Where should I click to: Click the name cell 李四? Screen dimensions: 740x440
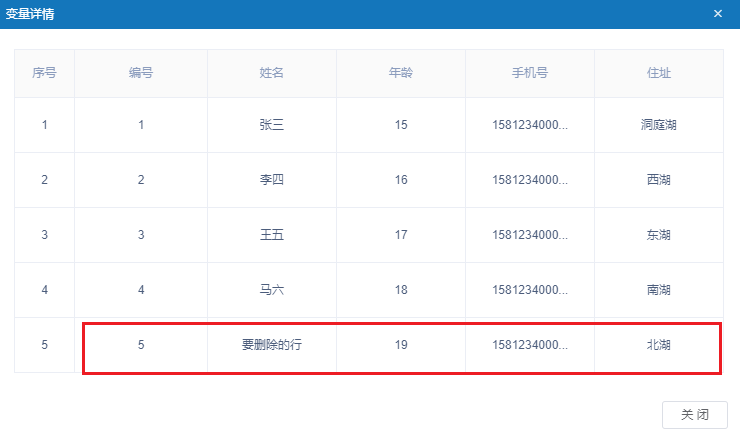[272, 180]
